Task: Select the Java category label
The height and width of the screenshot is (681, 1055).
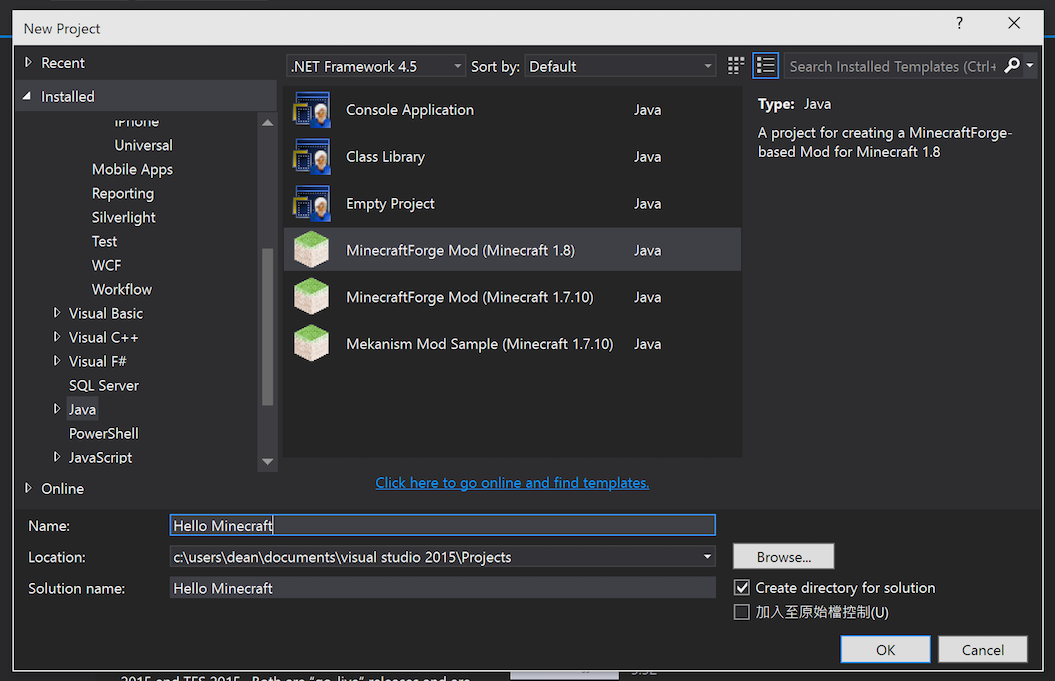Action: pyautogui.click(x=82, y=409)
